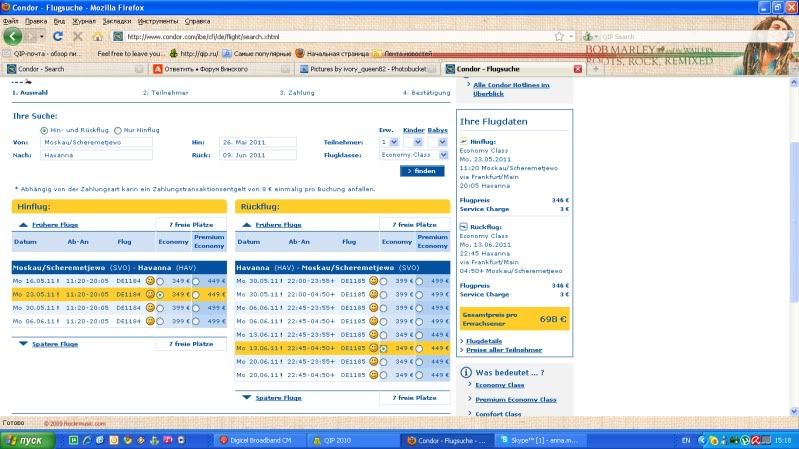Select Economy for 13.06.11 22:45-23:55+ return
Viewport: 799px width, 449px height.
[383, 335]
